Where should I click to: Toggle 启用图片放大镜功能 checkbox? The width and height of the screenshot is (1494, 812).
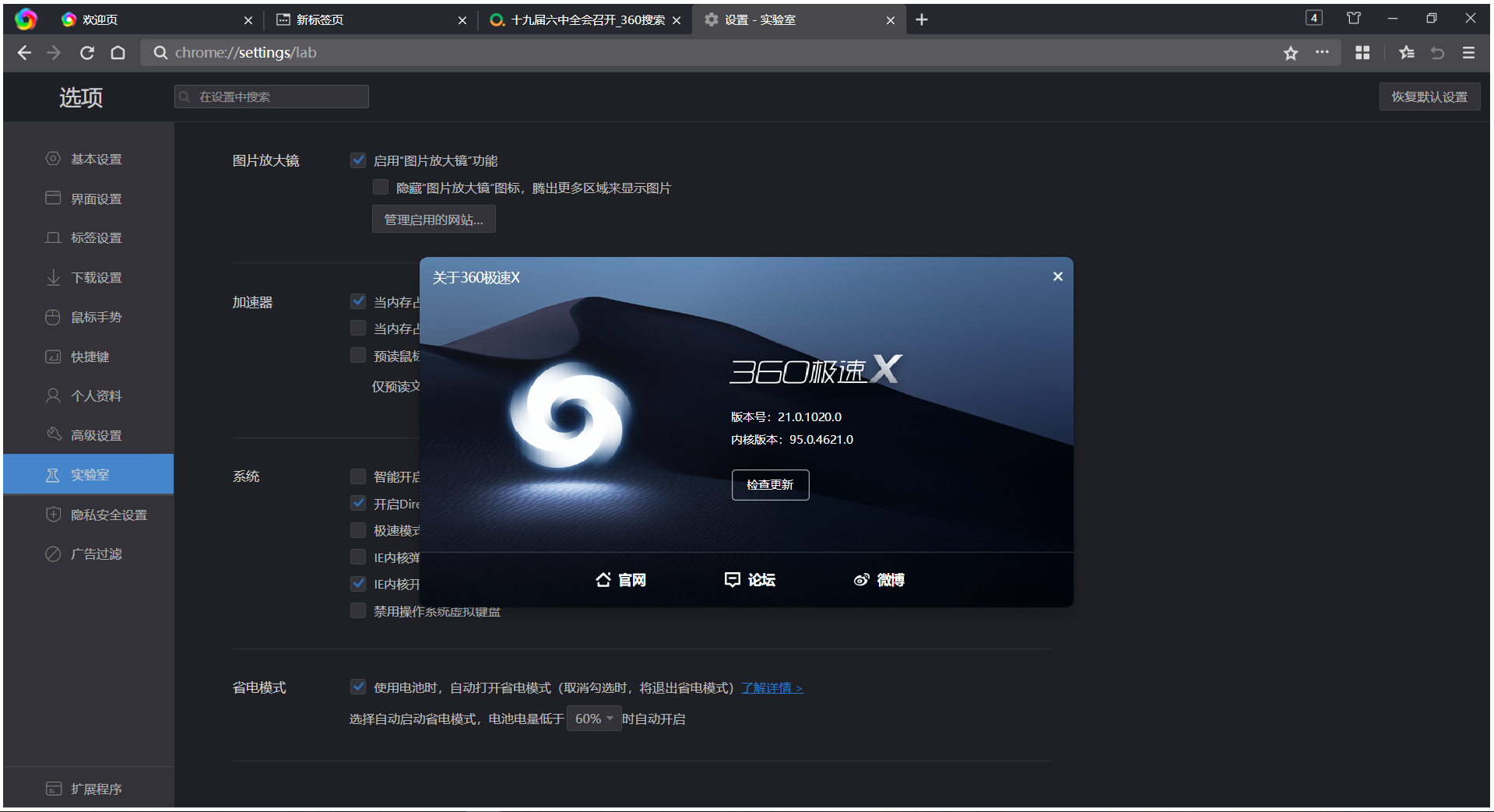[358, 160]
